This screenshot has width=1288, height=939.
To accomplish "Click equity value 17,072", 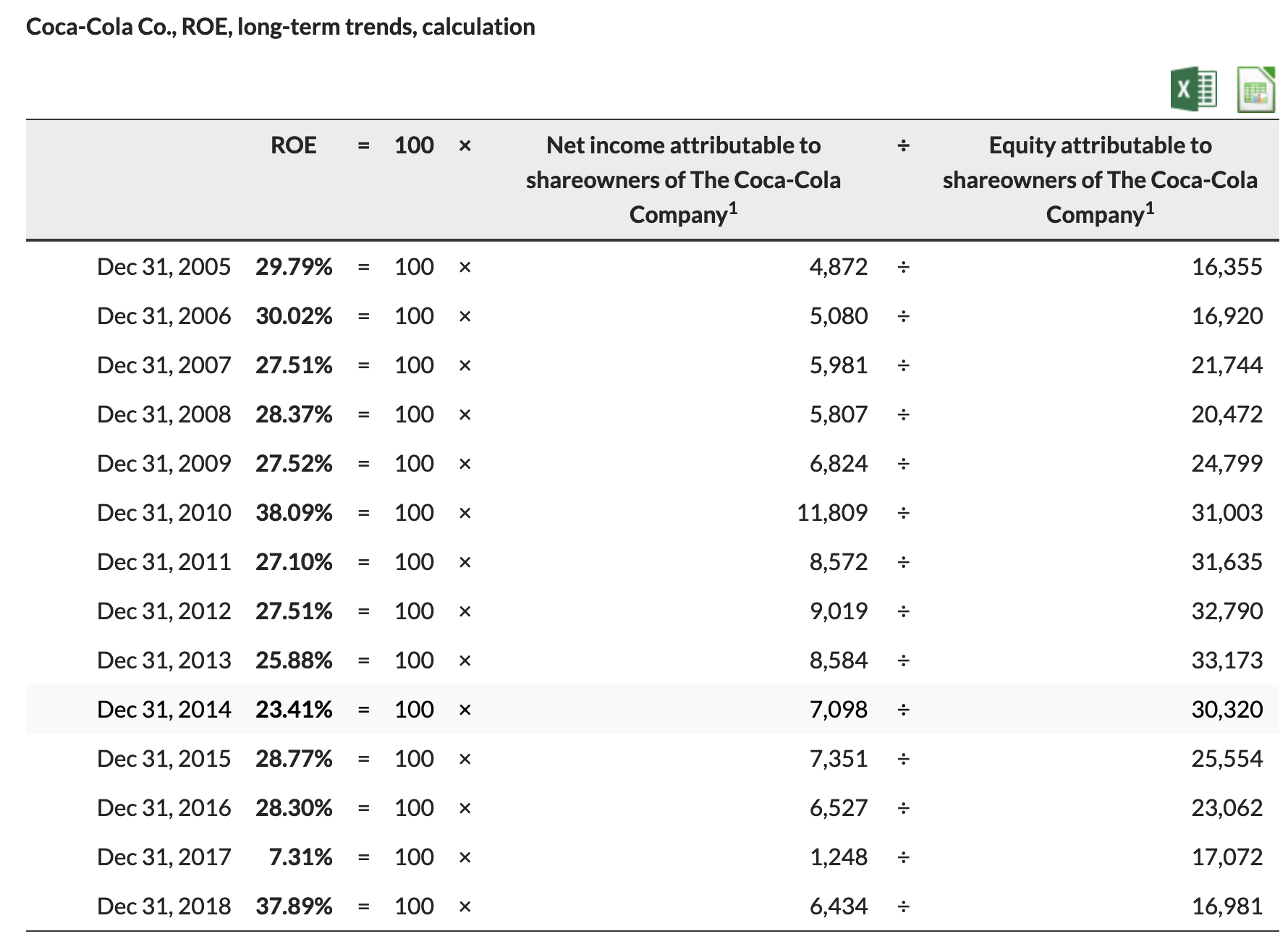I will 1227,857.
